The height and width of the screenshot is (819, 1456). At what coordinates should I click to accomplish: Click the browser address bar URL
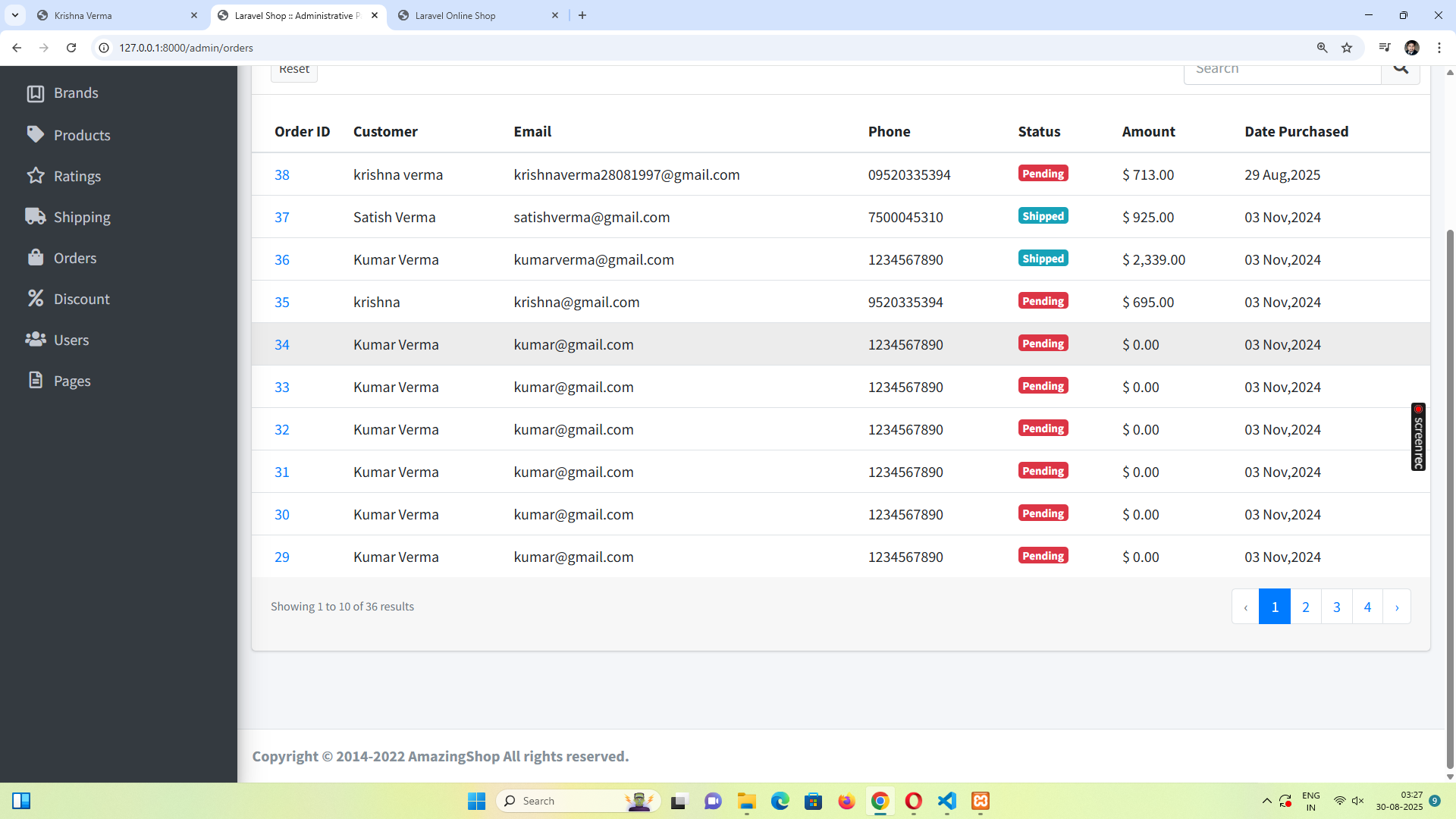point(186,48)
